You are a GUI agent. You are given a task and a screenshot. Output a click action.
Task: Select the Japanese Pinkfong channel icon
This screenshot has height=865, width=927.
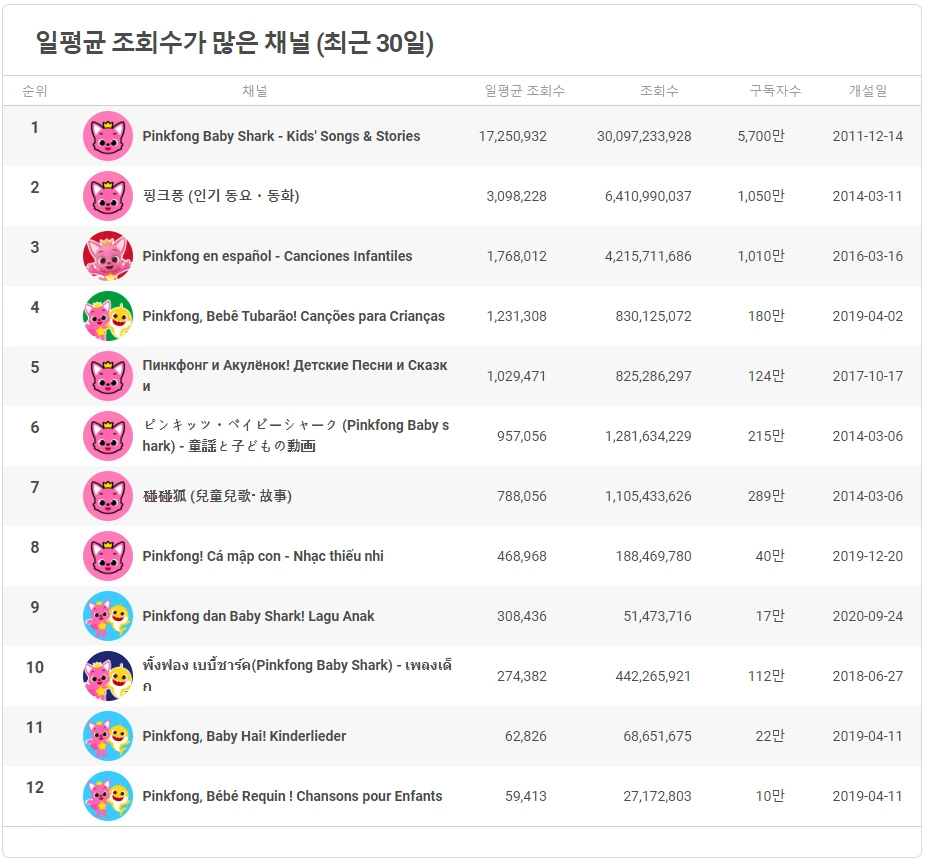[107, 435]
